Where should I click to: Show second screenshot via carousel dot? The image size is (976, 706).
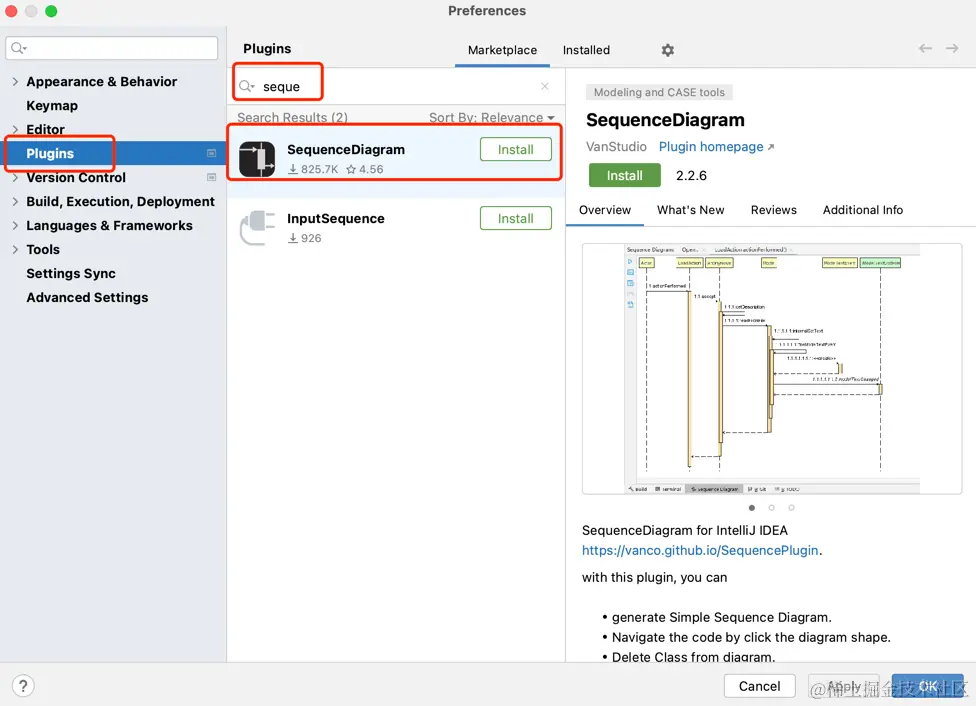click(x=772, y=508)
